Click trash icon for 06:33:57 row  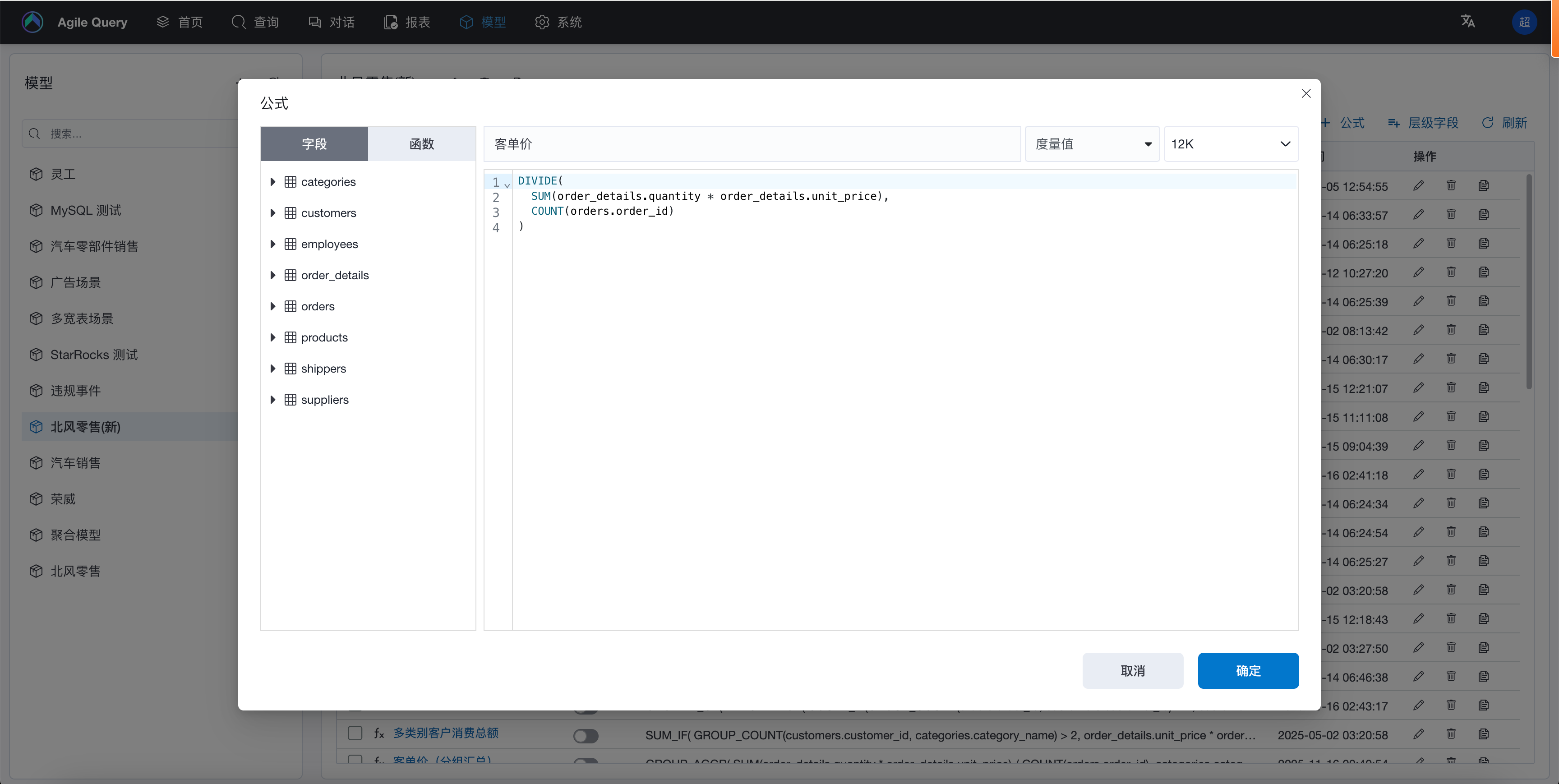[x=1451, y=214]
